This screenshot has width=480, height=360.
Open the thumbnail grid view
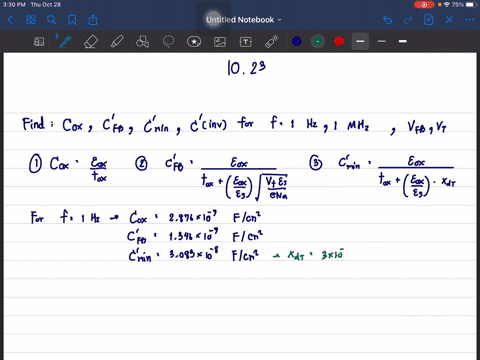pos(31,20)
